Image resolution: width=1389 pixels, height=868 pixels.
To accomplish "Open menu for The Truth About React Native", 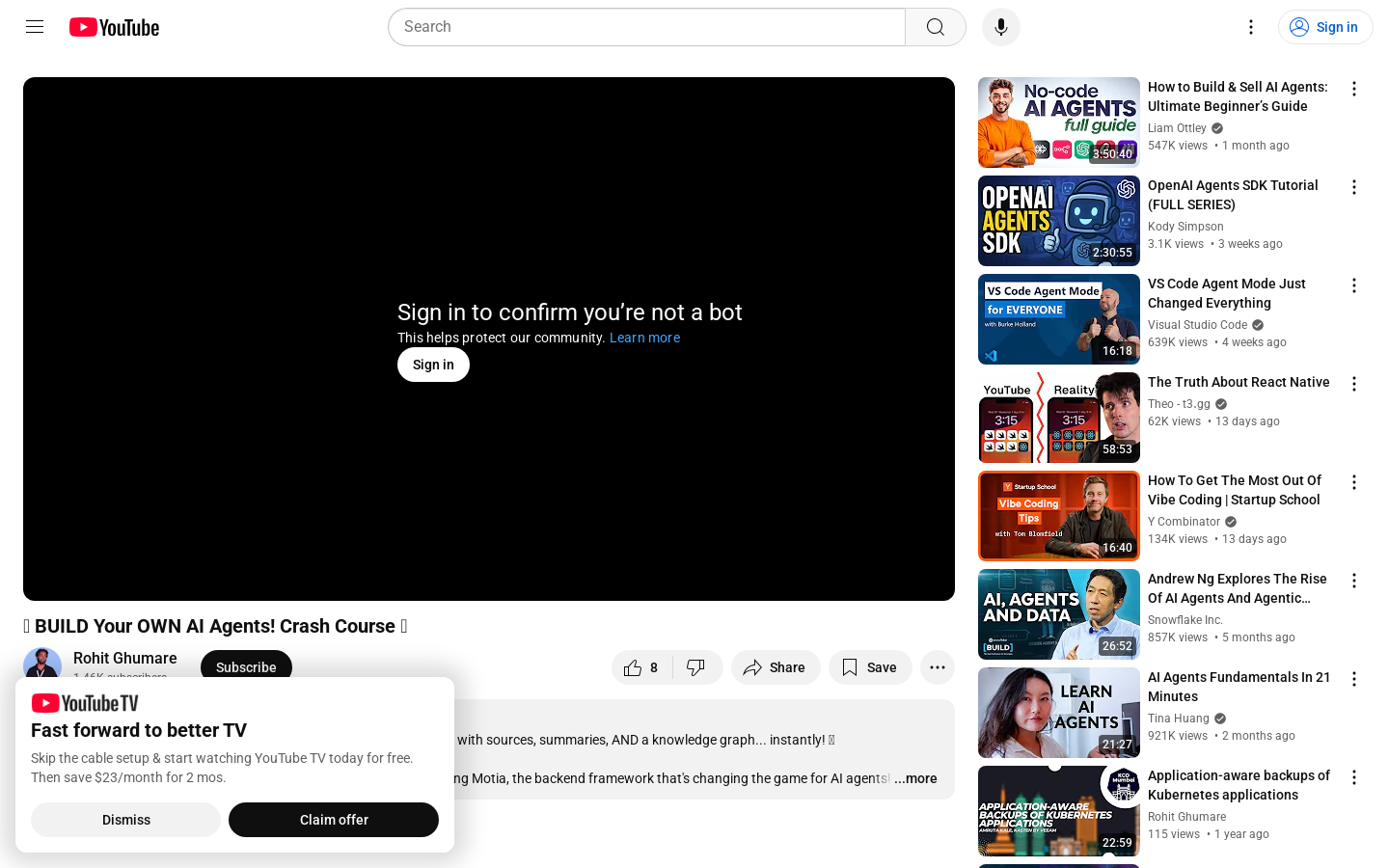I will (1354, 384).
